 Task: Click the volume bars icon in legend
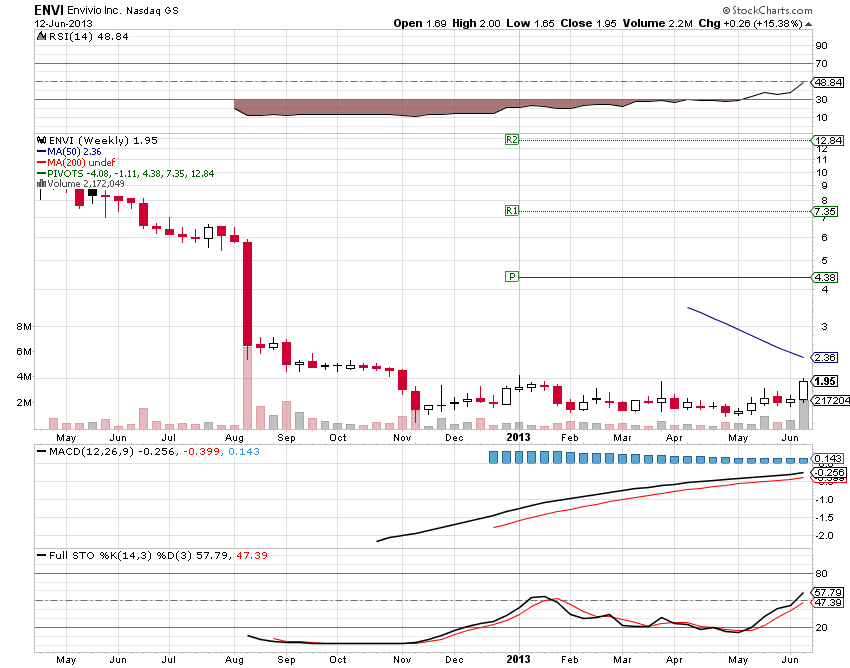coord(42,184)
